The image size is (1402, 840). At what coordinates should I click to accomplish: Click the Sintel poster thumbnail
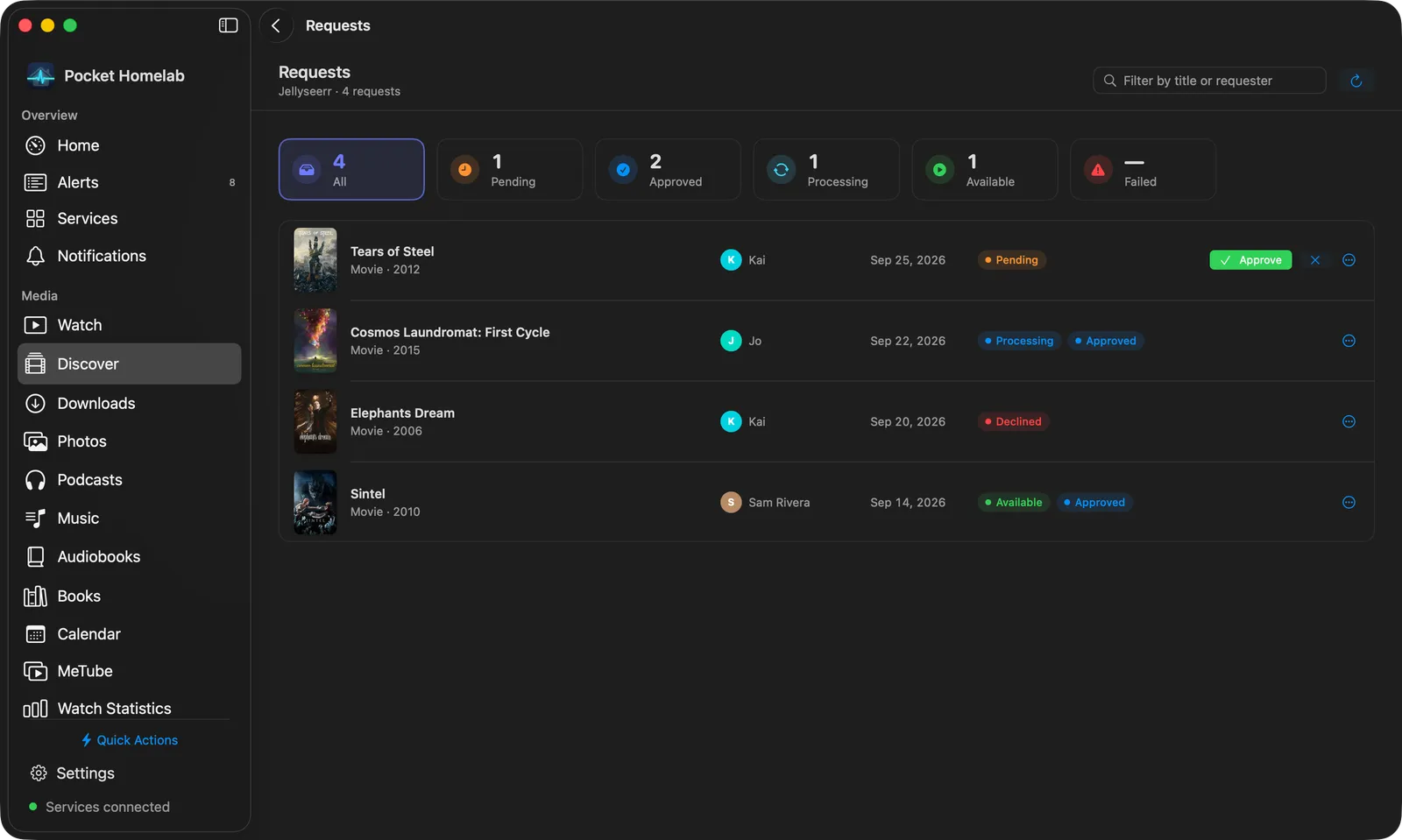coord(315,502)
